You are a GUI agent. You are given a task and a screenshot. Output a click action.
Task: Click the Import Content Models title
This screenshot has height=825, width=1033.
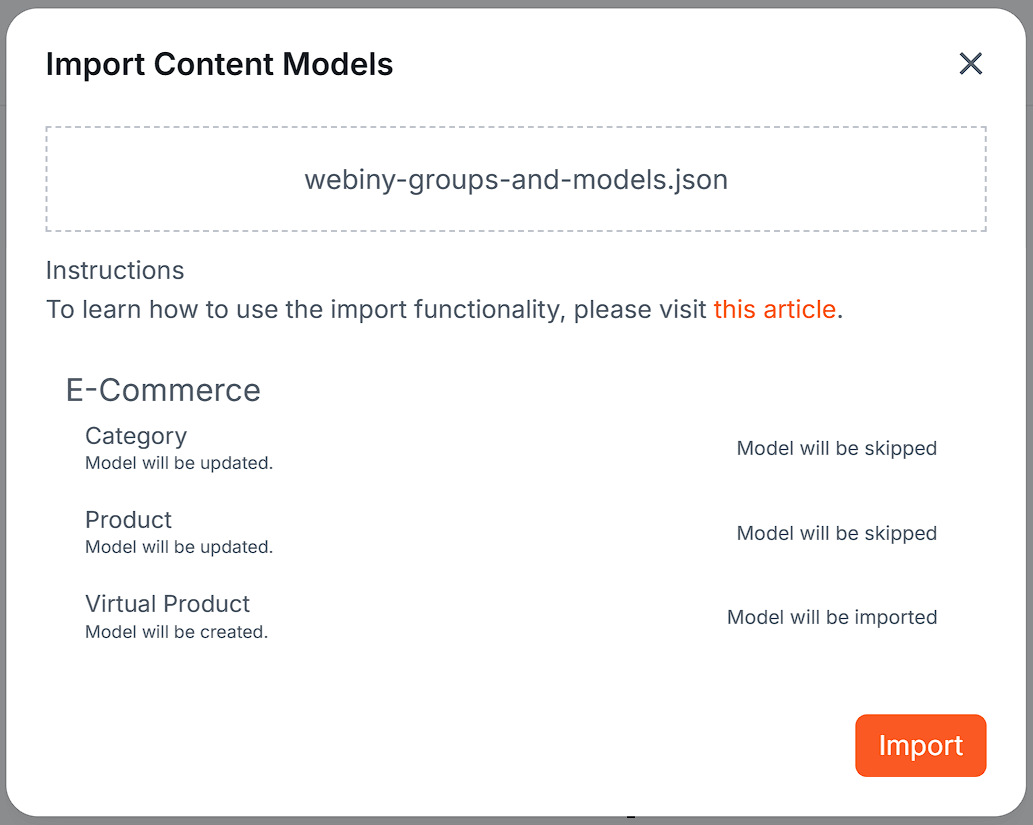pos(219,64)
